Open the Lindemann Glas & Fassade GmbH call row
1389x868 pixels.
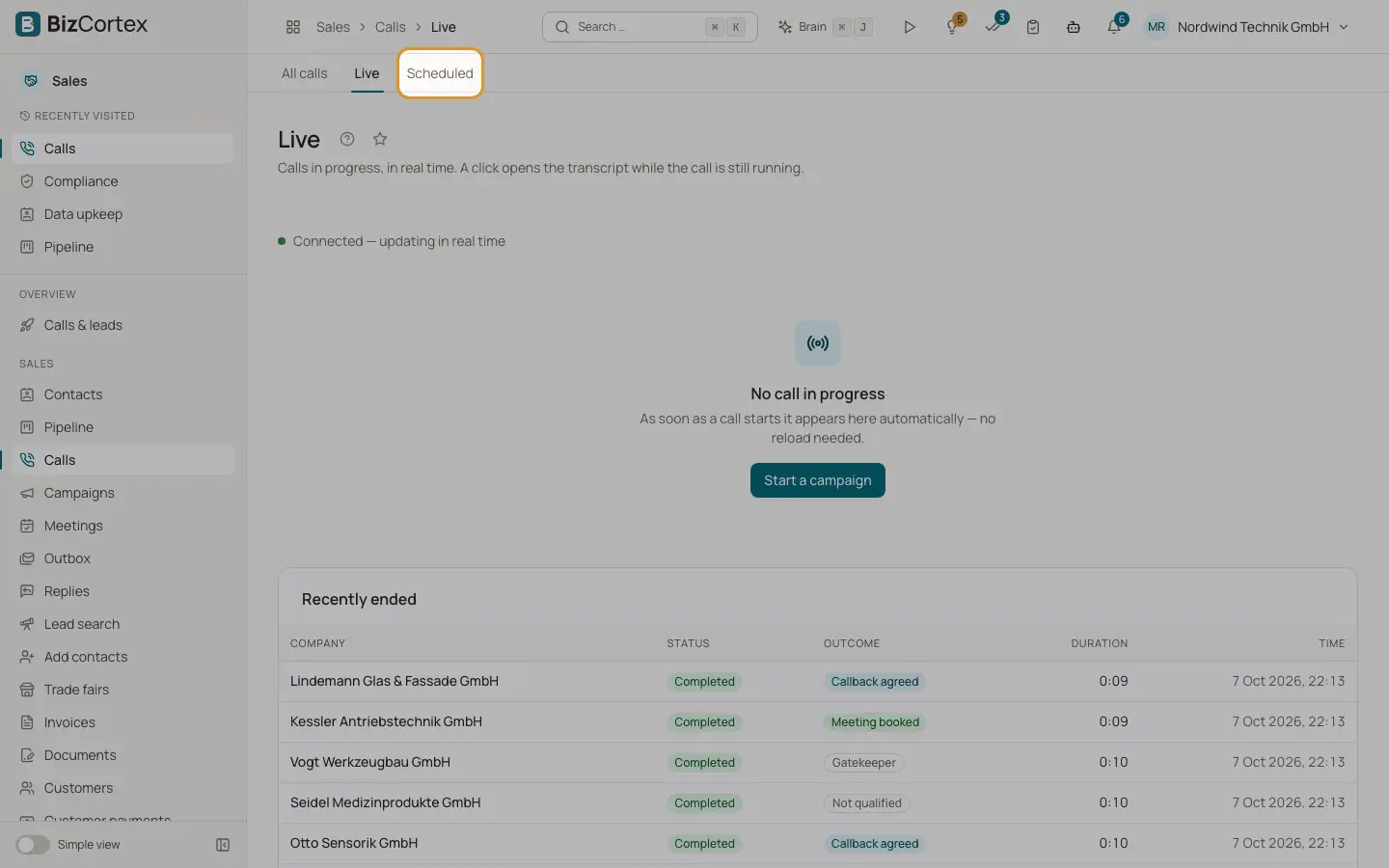click(x=818, y=682)
